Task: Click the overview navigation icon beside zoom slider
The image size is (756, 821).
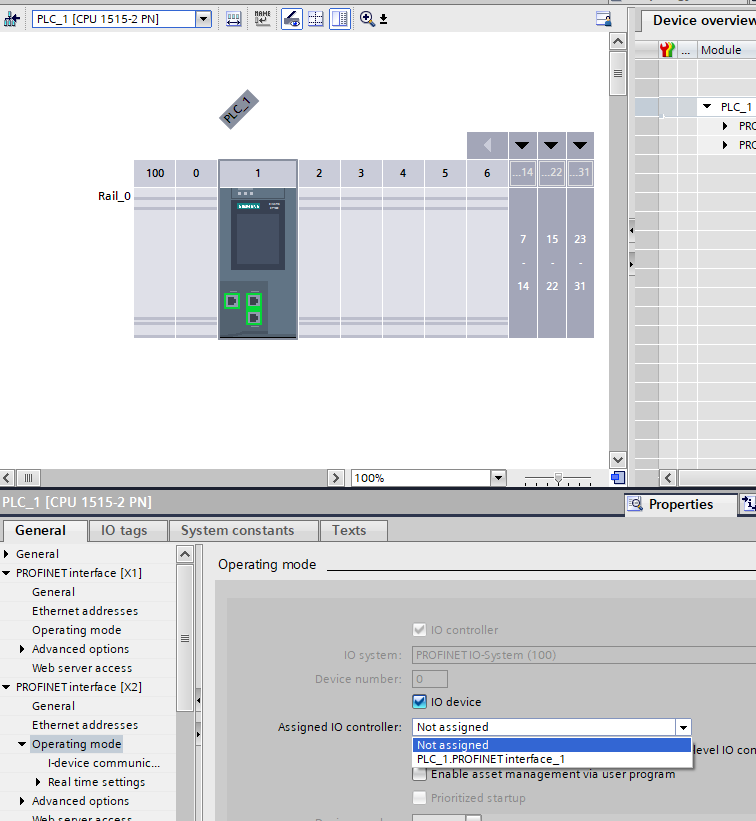Action: tap(618, 478)
